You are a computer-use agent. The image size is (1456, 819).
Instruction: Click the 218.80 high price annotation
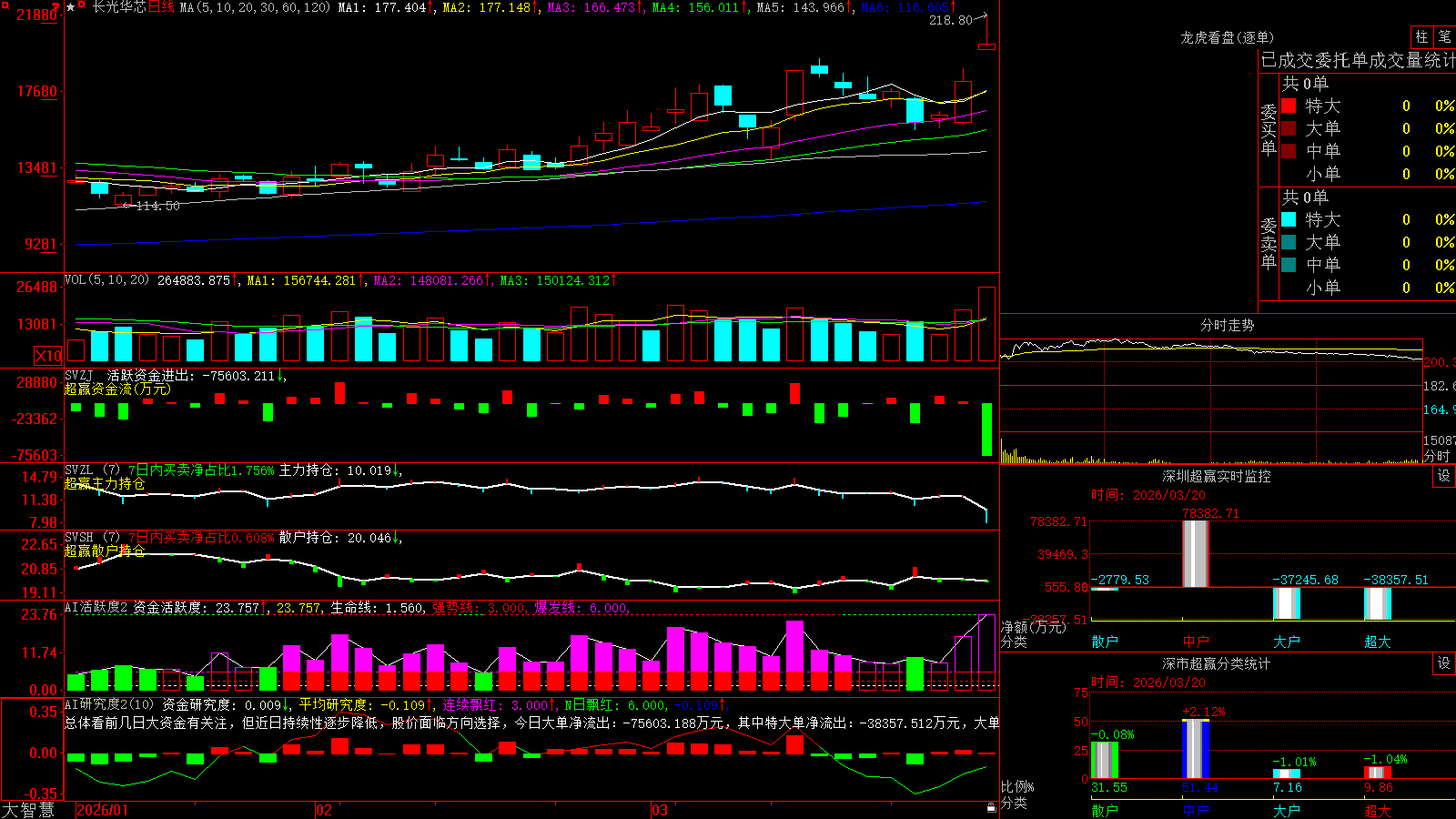pyautogui.click(x=950, y=20)
